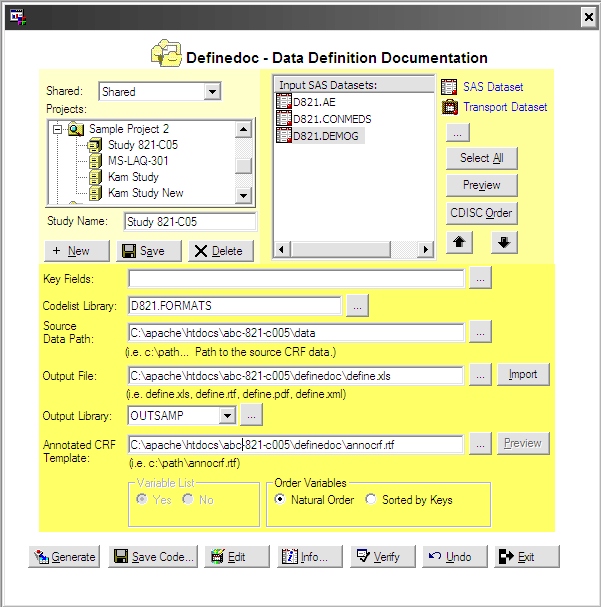Image resolution: width=601 pixels, height=607 pixels.
Task: Select Natural Order radio button
Action: coord(280,499)
